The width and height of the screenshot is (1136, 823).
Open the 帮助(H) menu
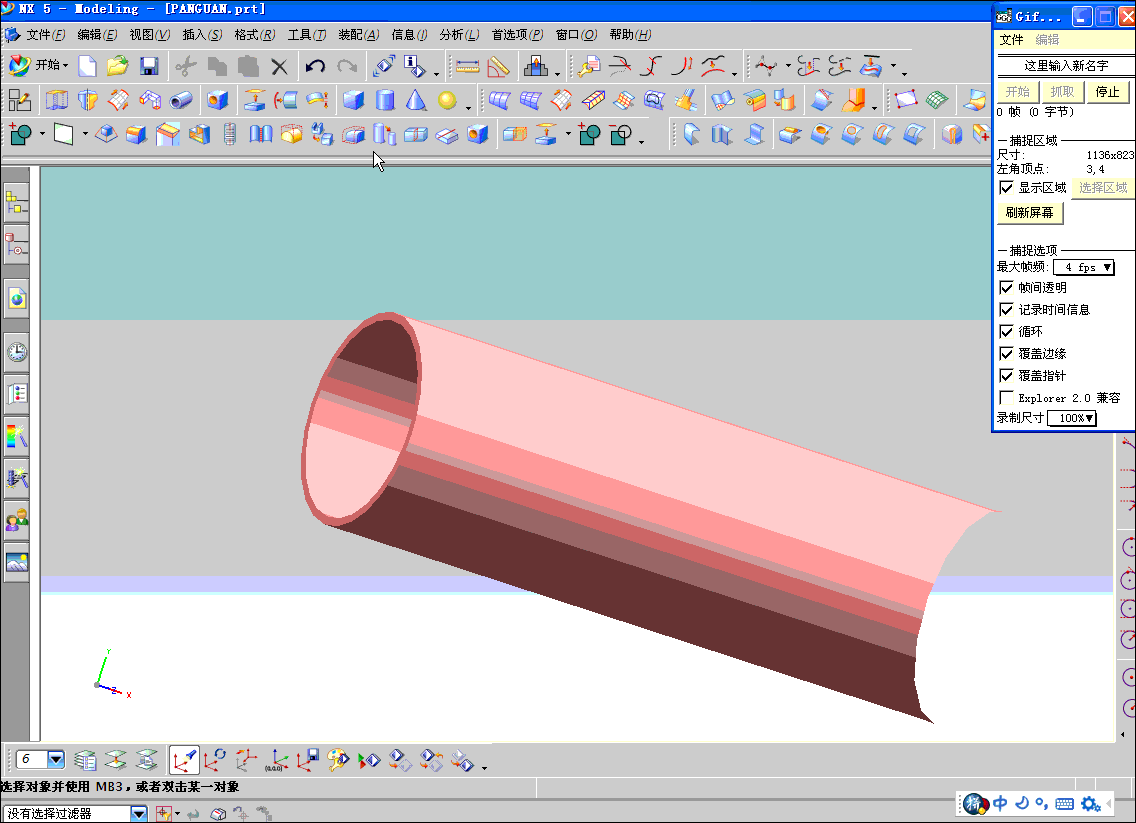[x=630, y=35]
